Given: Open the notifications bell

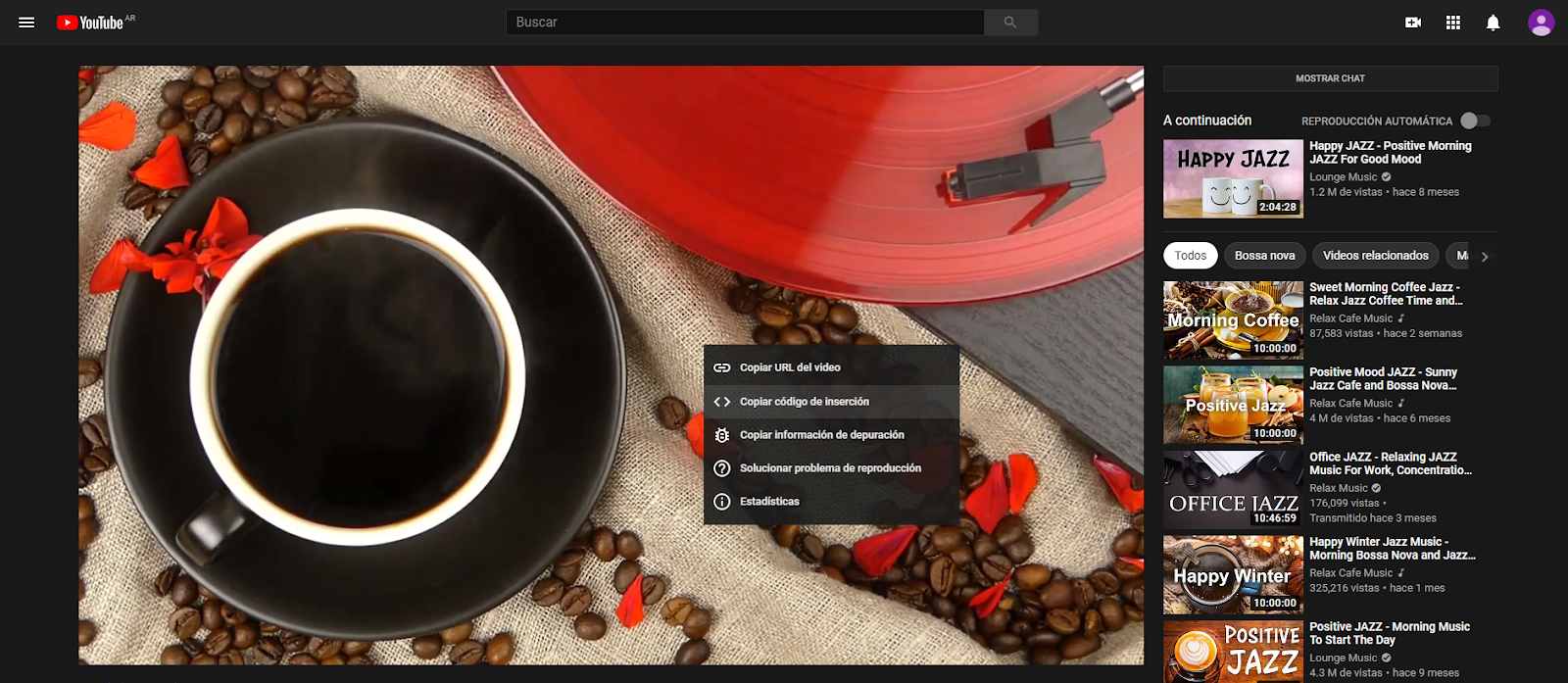Looking at the screenshot, I should click(1493, 23).
